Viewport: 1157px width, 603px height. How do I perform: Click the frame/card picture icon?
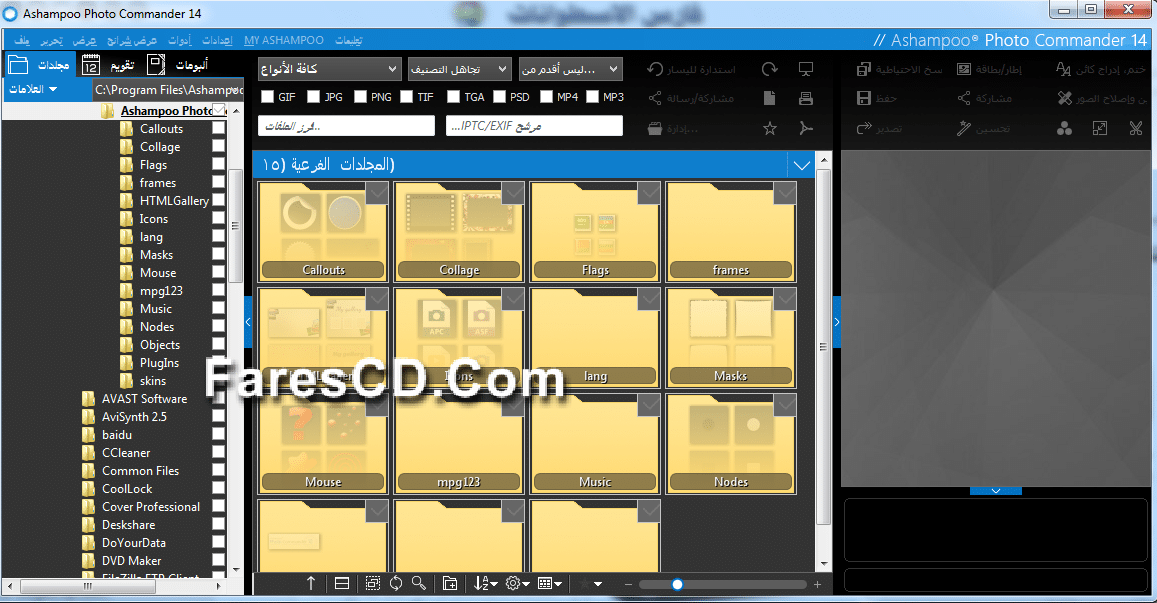coord(964,69)
